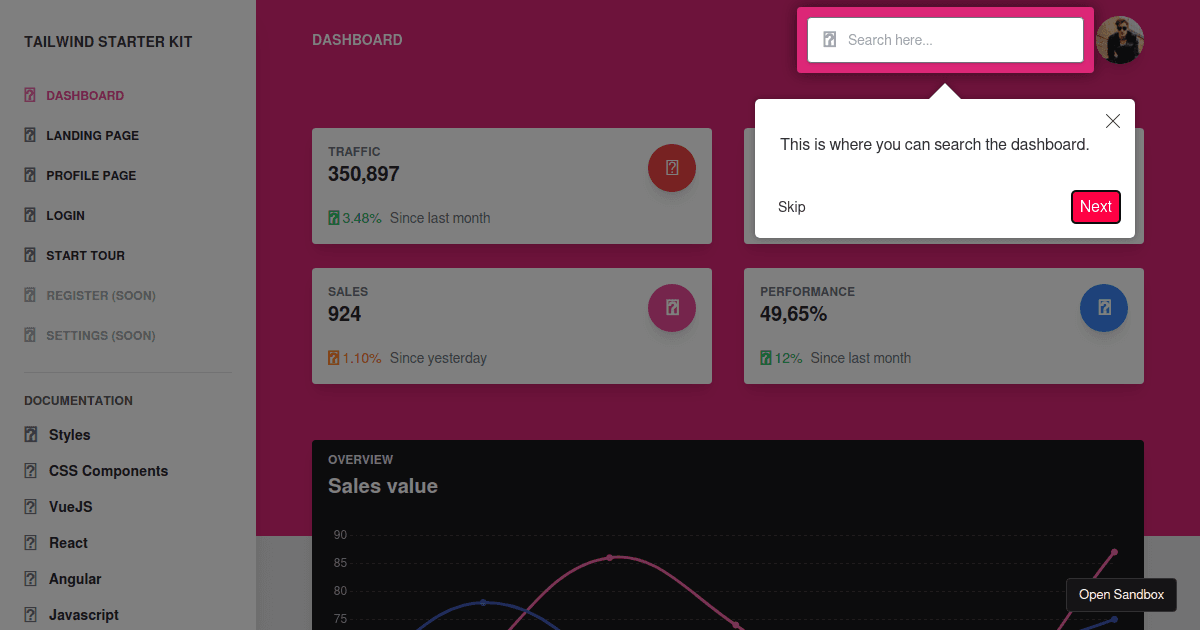This screenshot has width=1200, height=630.
Task: Open the Dashboard sidebar menu item
Action: pyautogui.click(x=85, y=96)
